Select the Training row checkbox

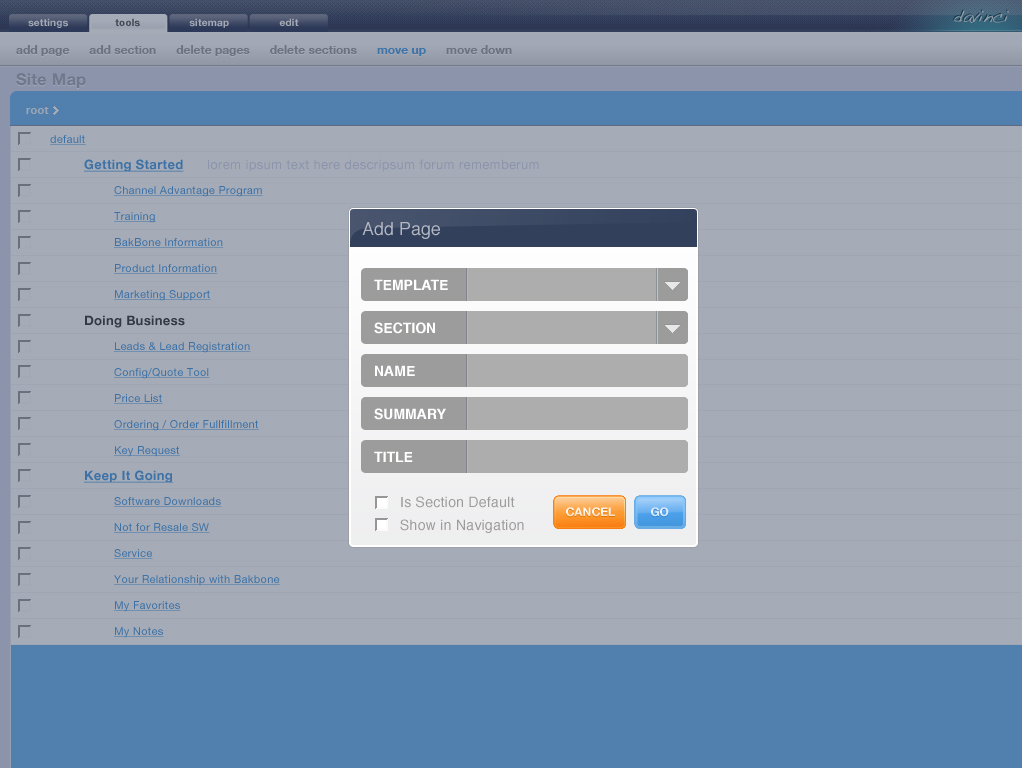coord(25,216)
